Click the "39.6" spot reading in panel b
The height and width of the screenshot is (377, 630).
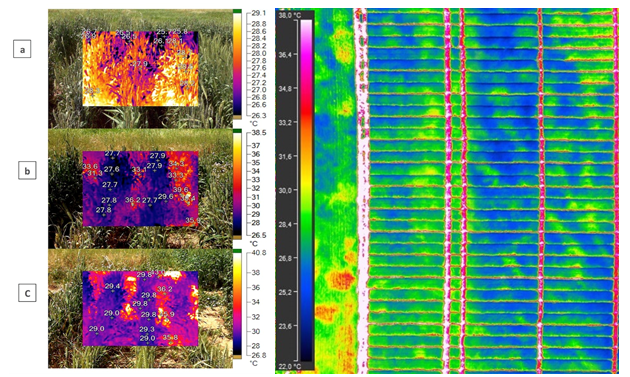181,189
